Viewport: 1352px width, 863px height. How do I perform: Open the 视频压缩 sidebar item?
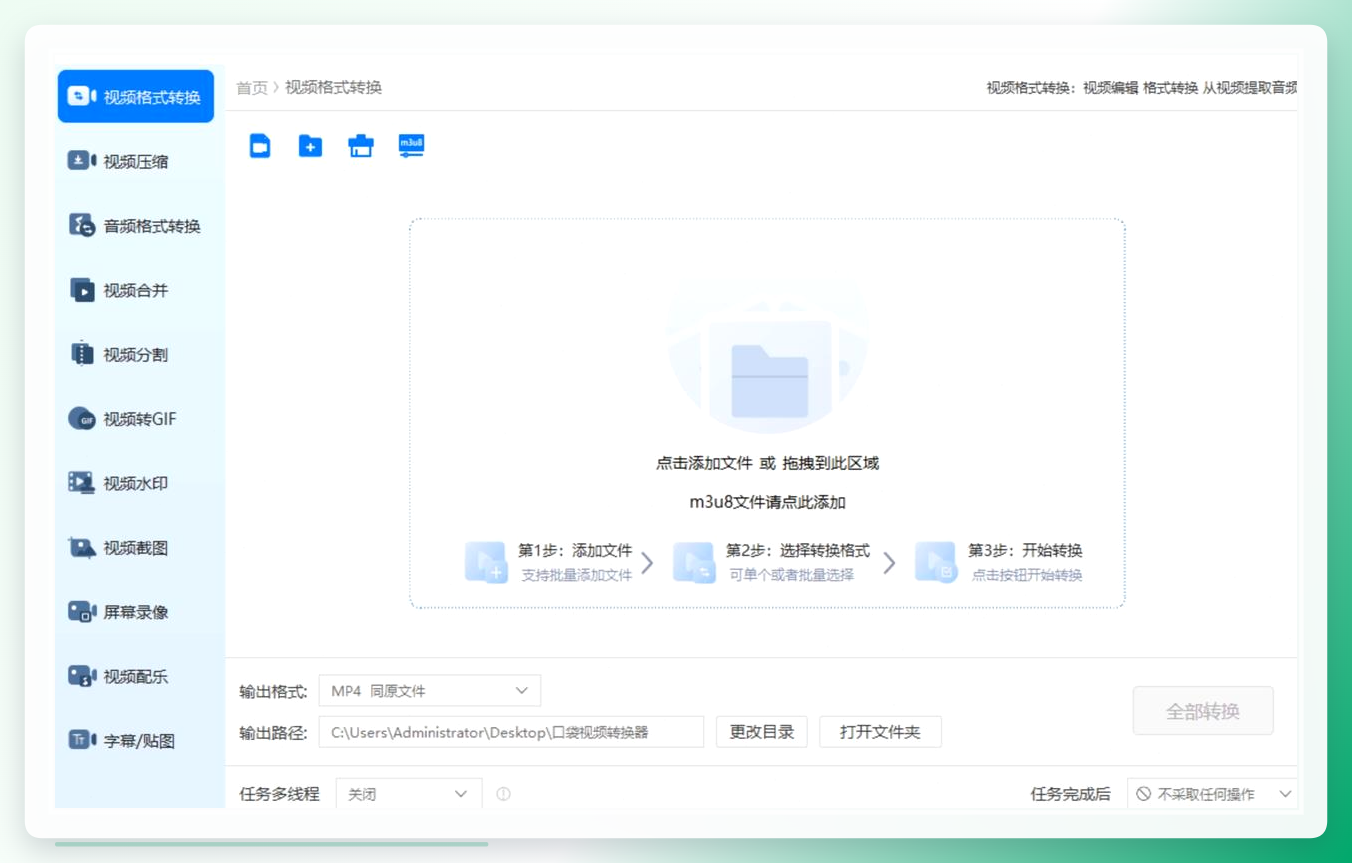(x=136, y=161)
